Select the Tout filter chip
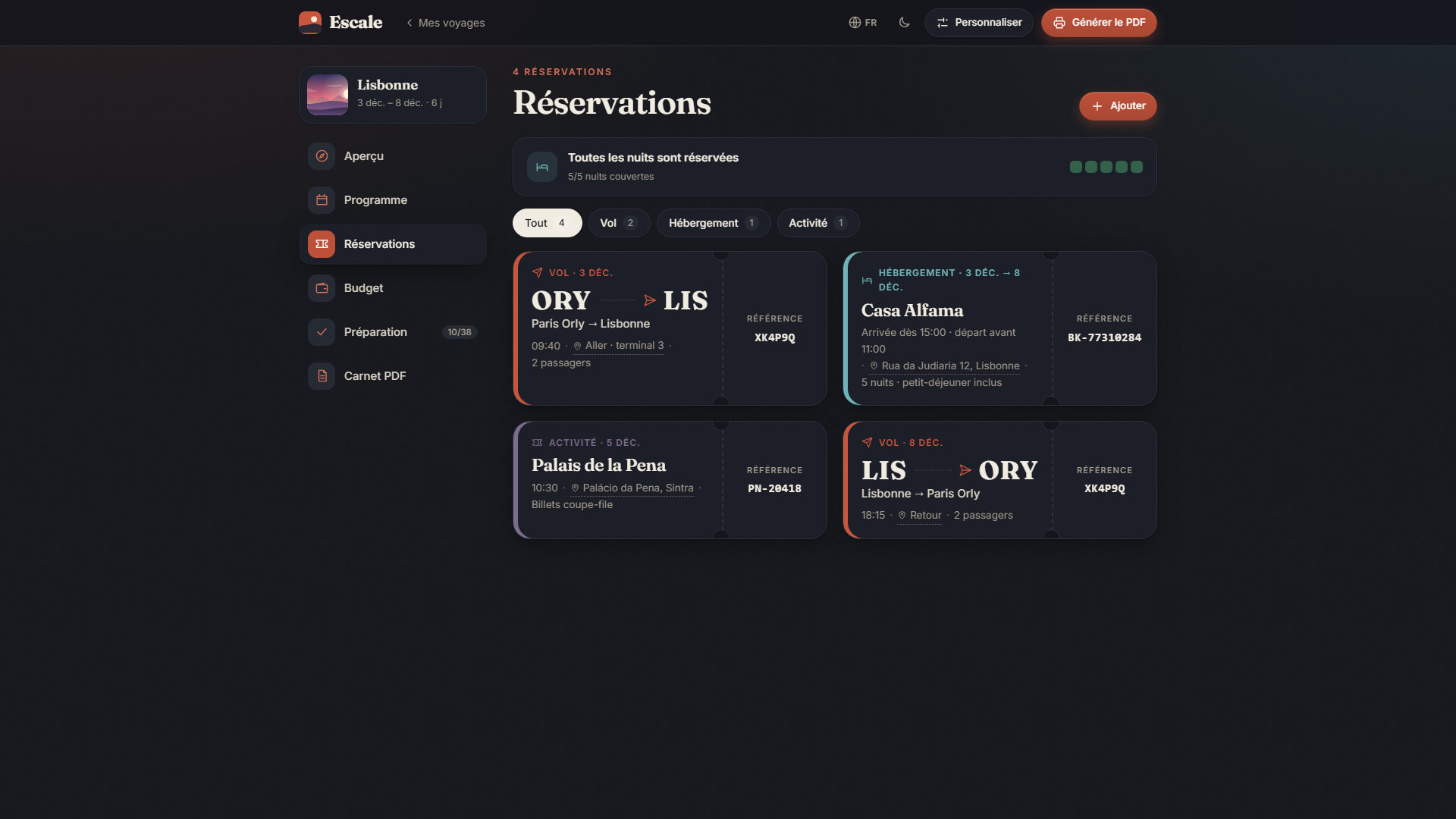 point(547,223)
